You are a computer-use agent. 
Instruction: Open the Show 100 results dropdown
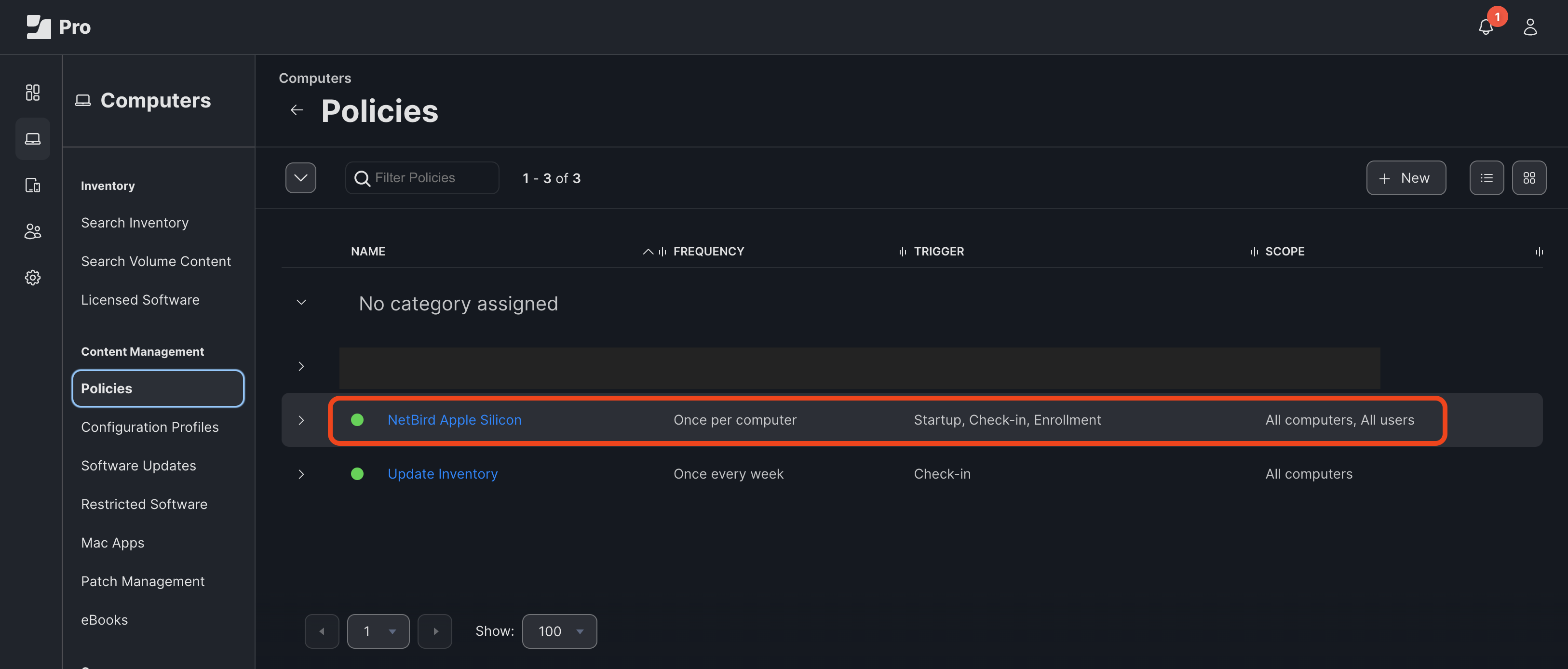pyautogui.click(x=559, y=631)
